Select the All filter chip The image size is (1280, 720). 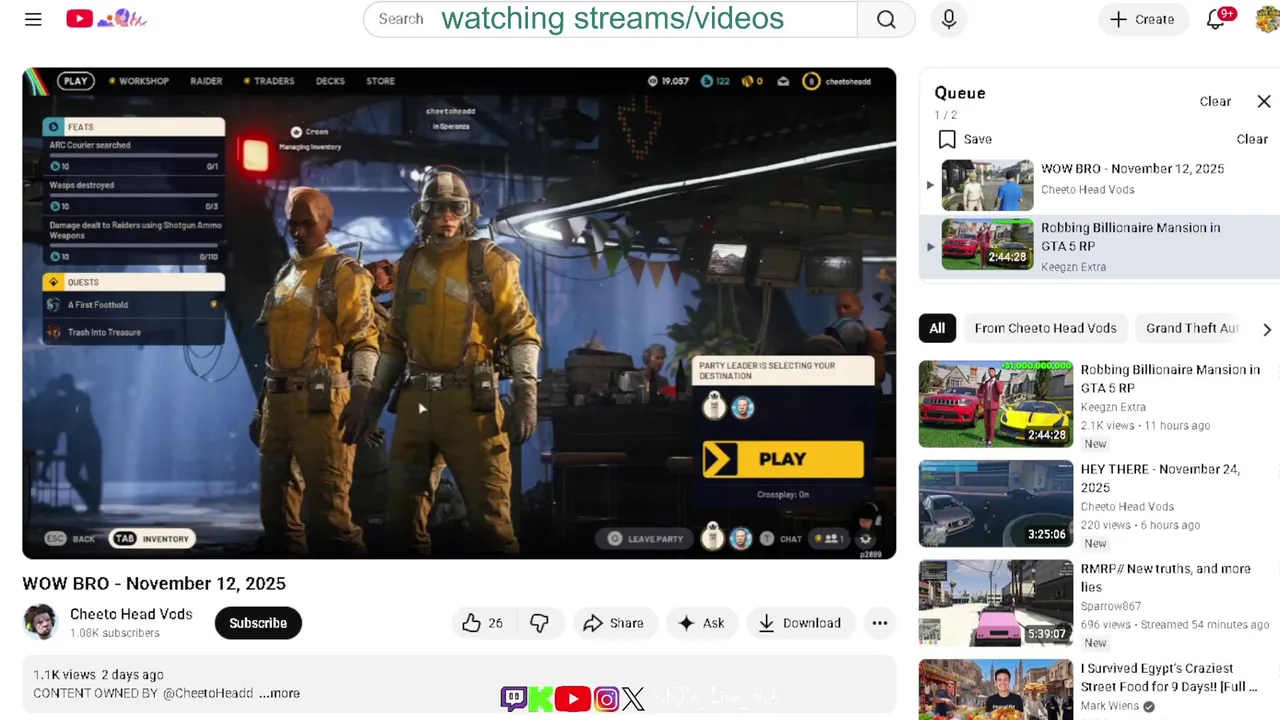click(937, 328)
